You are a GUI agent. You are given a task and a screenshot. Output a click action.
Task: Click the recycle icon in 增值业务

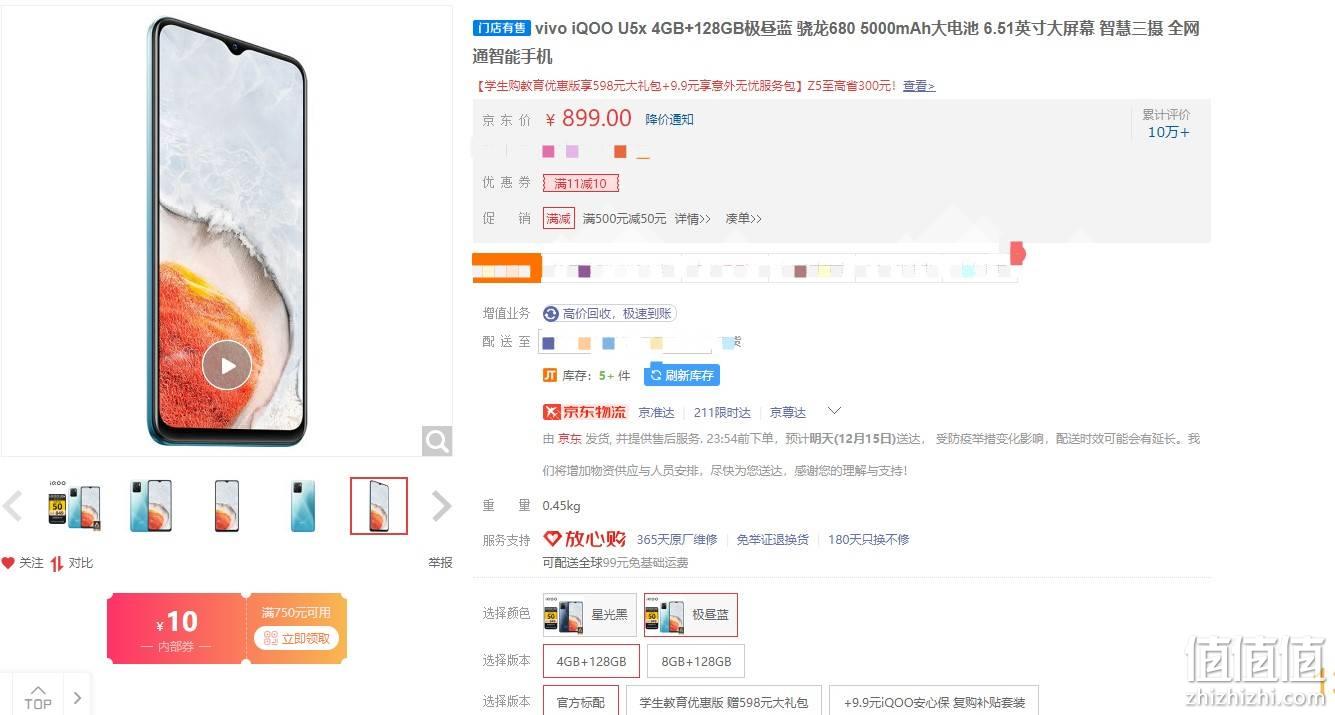point(551,313)
